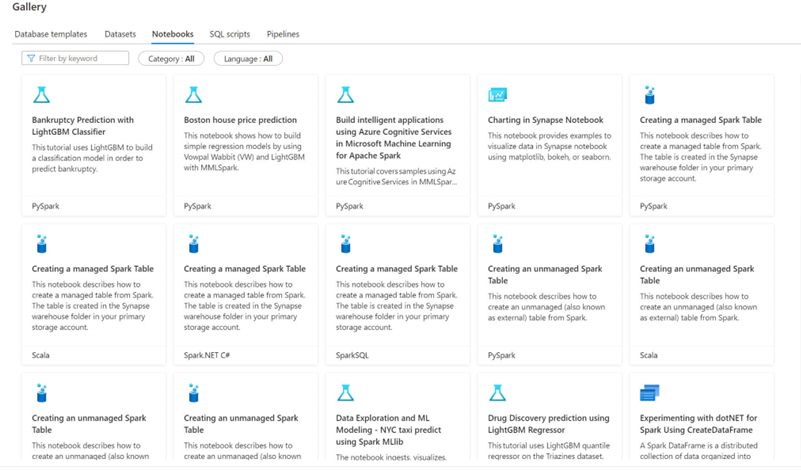Click the Scala label on unmanaged Spark Table card

click(649, 355)
